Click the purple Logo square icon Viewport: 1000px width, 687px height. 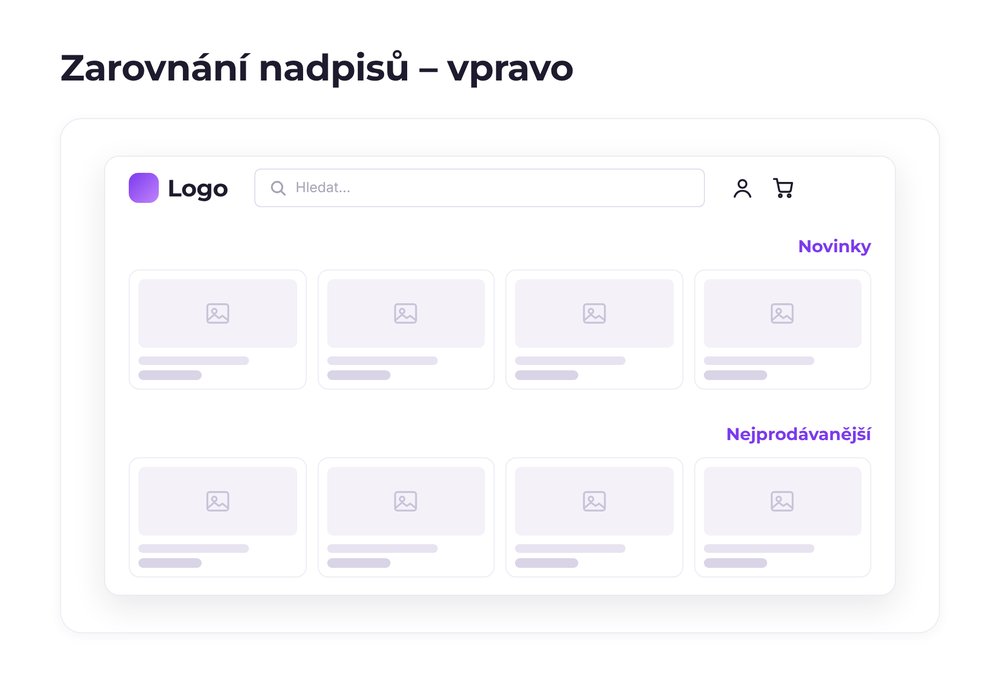(143, 188)
